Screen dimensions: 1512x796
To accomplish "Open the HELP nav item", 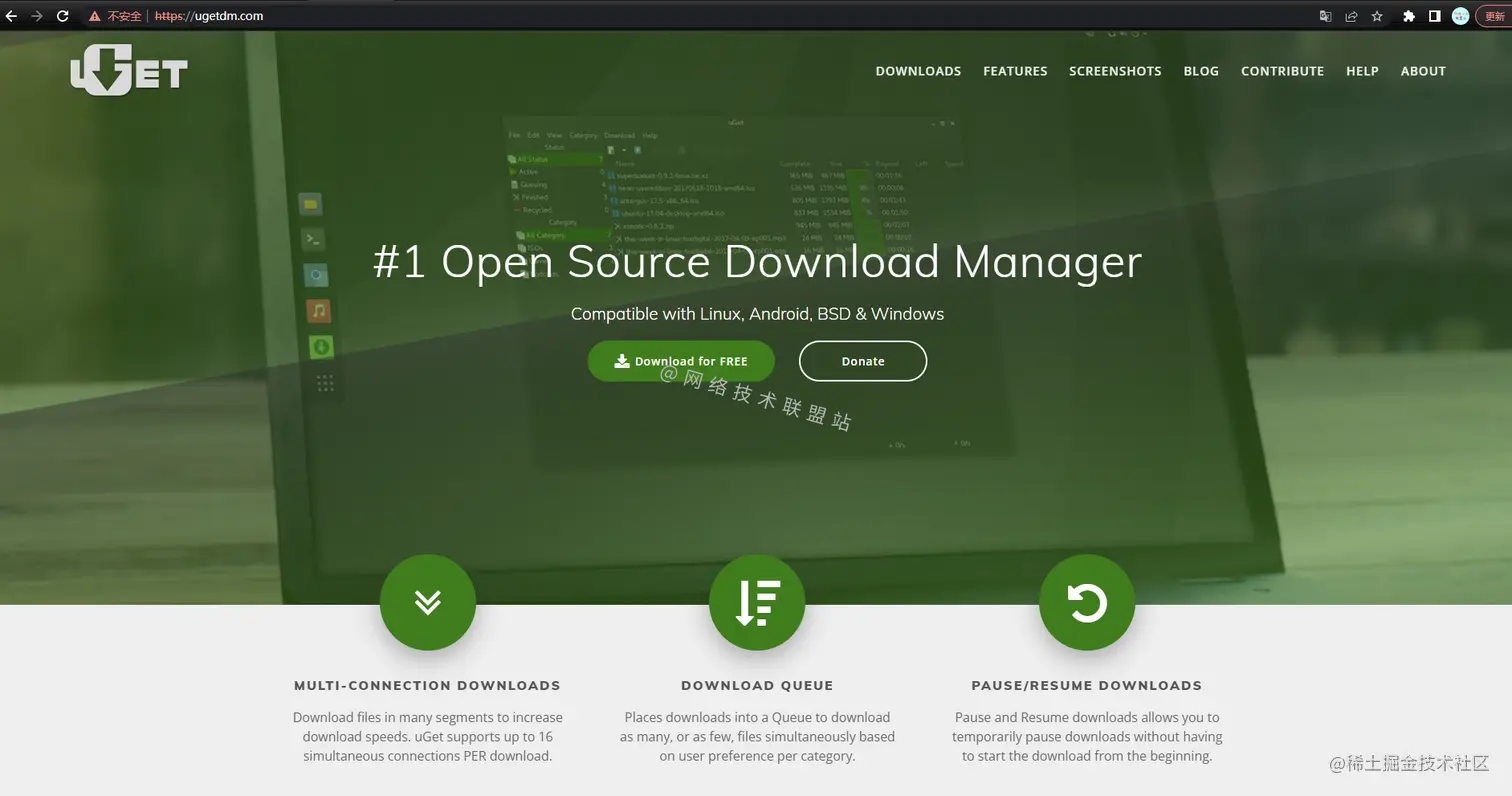I will [1362, 71].
